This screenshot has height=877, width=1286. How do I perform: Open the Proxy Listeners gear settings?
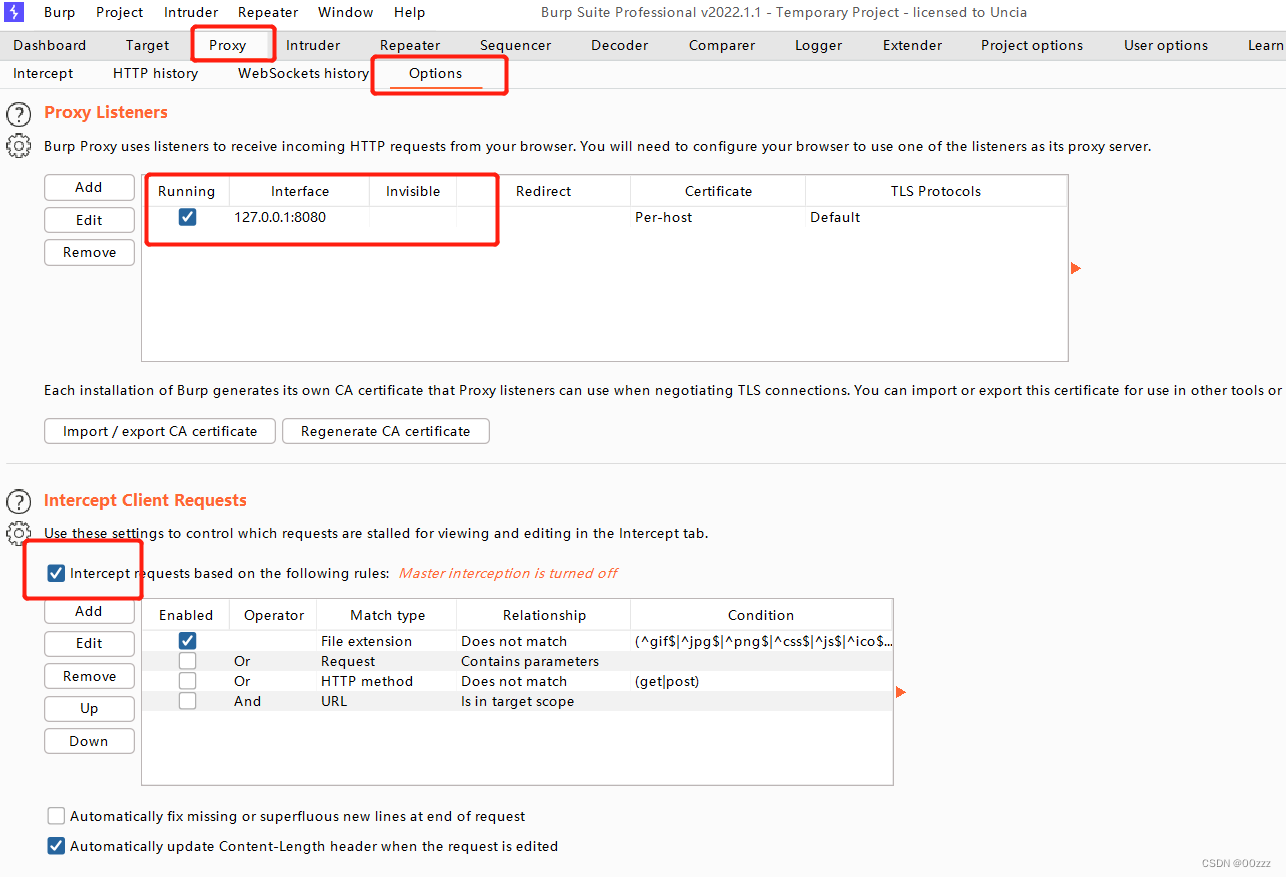19,146
